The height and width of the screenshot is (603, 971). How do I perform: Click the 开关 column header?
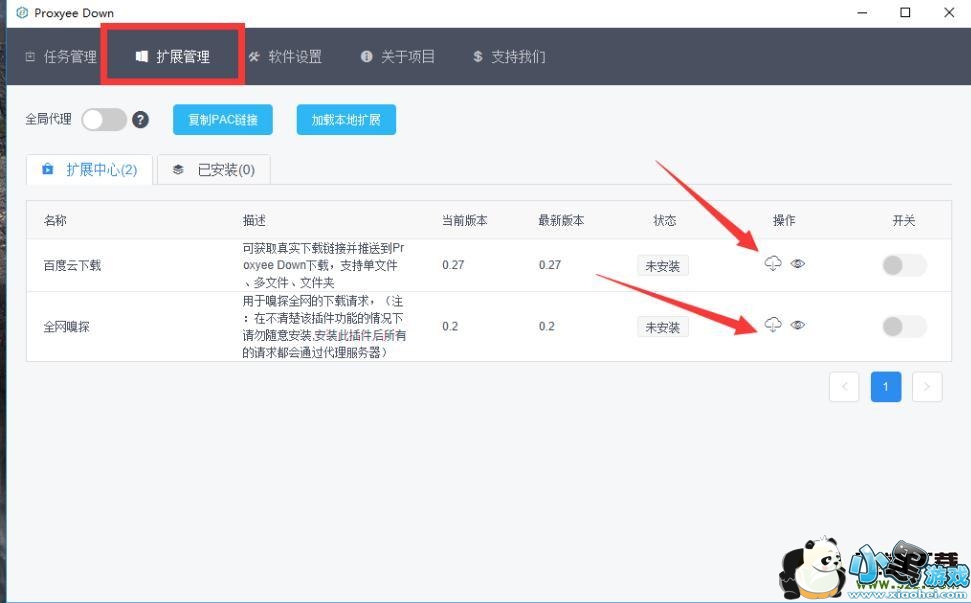904,220
